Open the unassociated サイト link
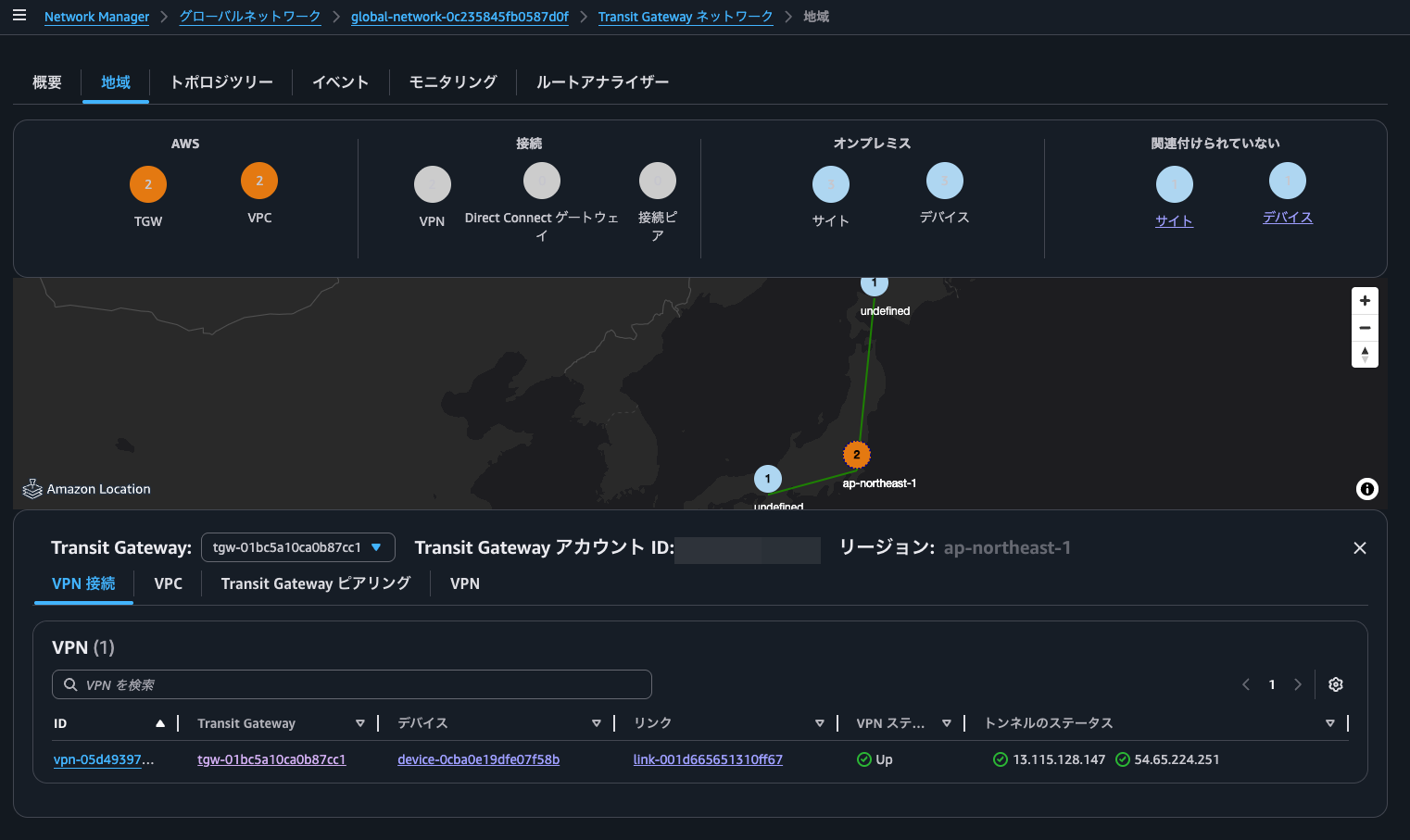Screen dimensions: 1410x840 [1175, 220]
